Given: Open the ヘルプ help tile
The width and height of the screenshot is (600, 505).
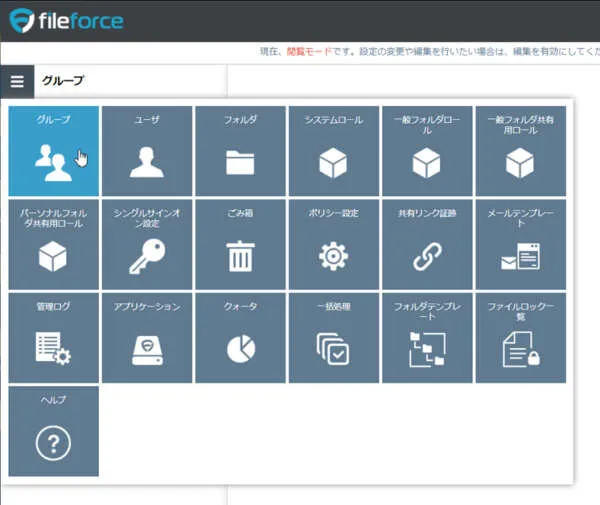Looking at the screenshot, I should pyautogui.click(x=53, y=431).
